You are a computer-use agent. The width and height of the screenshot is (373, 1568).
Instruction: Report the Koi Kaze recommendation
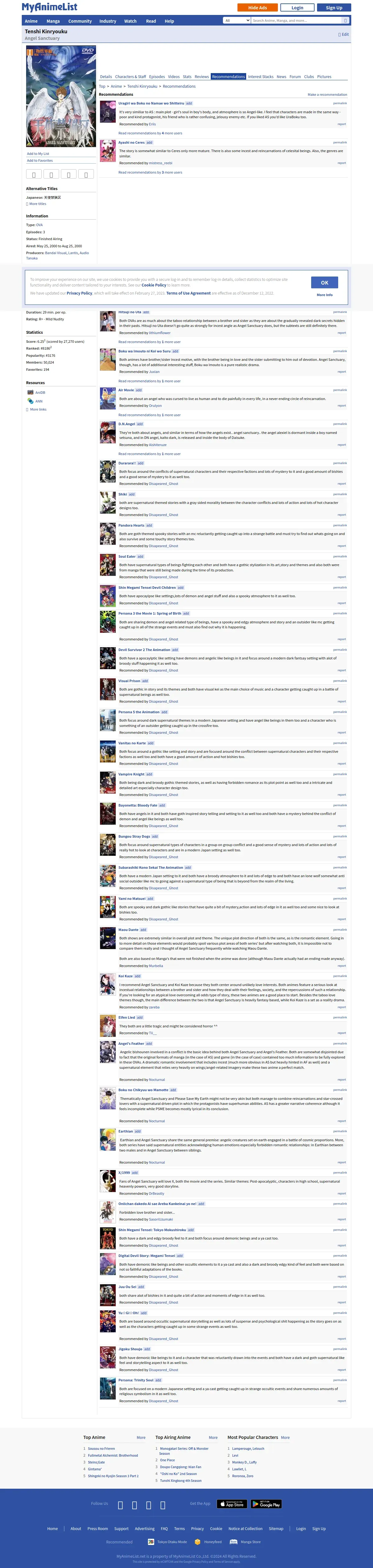(342, 1007)
